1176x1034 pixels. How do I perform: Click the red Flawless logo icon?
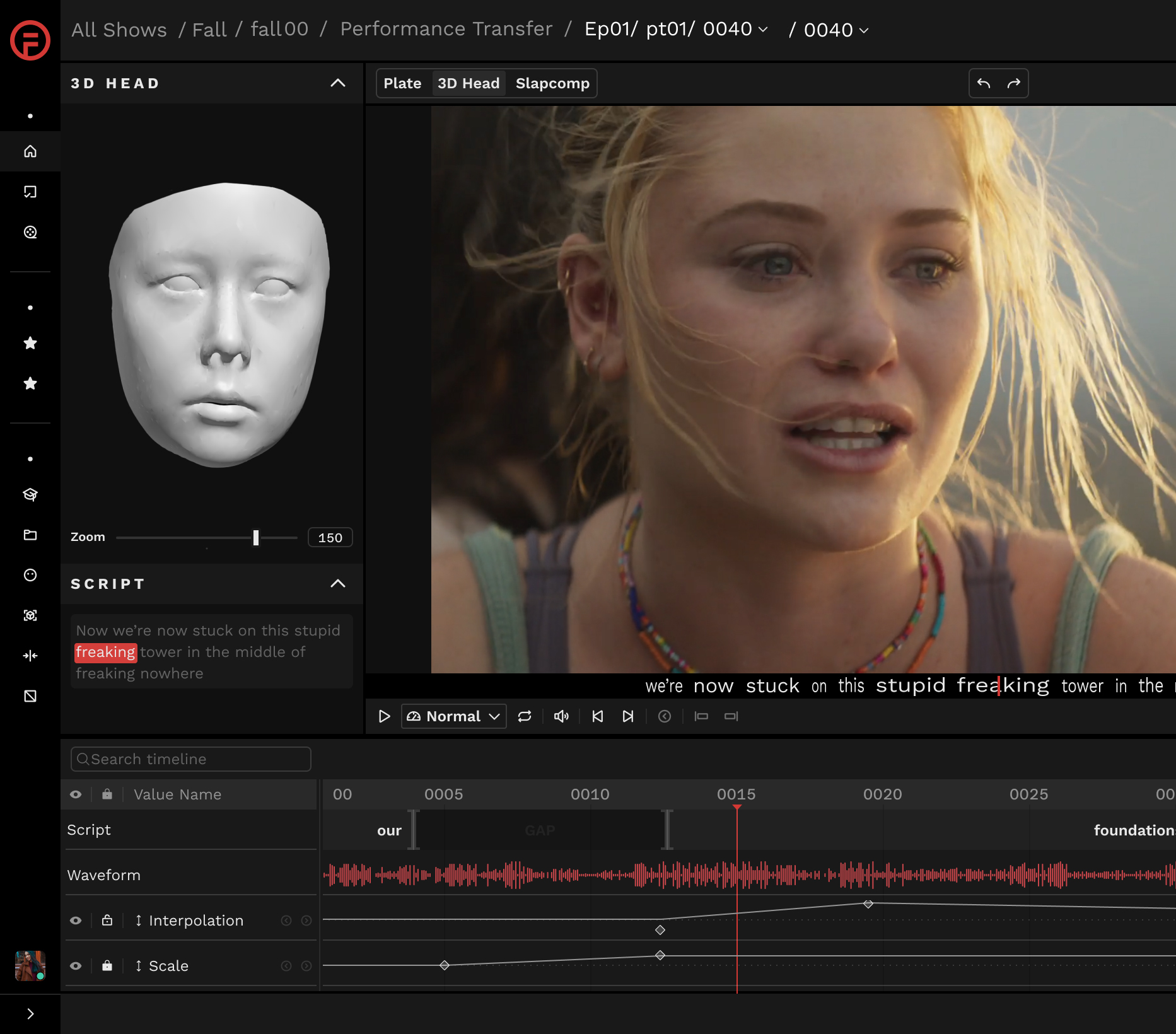pyautogui.click(x=30, y=40)
